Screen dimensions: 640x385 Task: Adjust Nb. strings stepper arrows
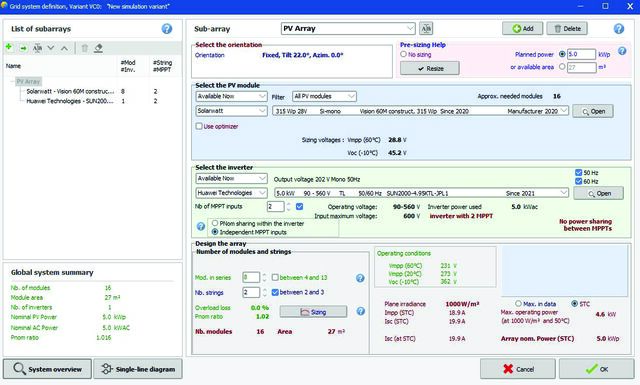coord(264,292)
